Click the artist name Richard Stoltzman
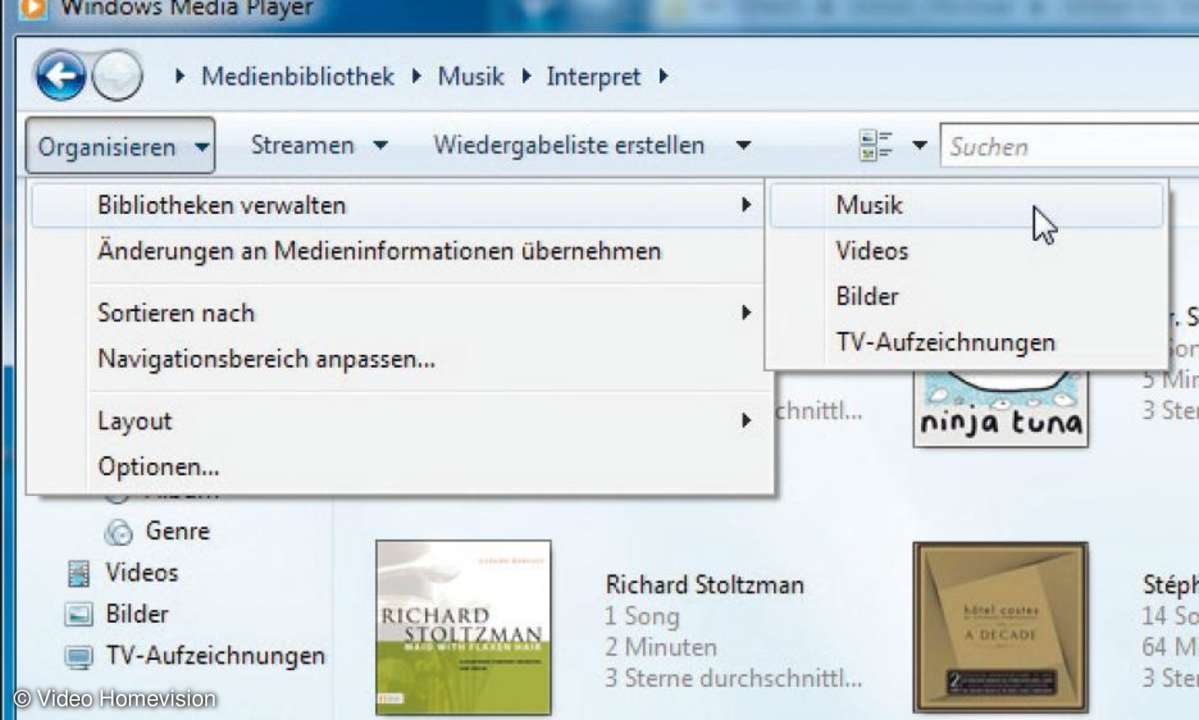Screen dimensions: 1199x720 pyautogui.click(x=704, y=585)
